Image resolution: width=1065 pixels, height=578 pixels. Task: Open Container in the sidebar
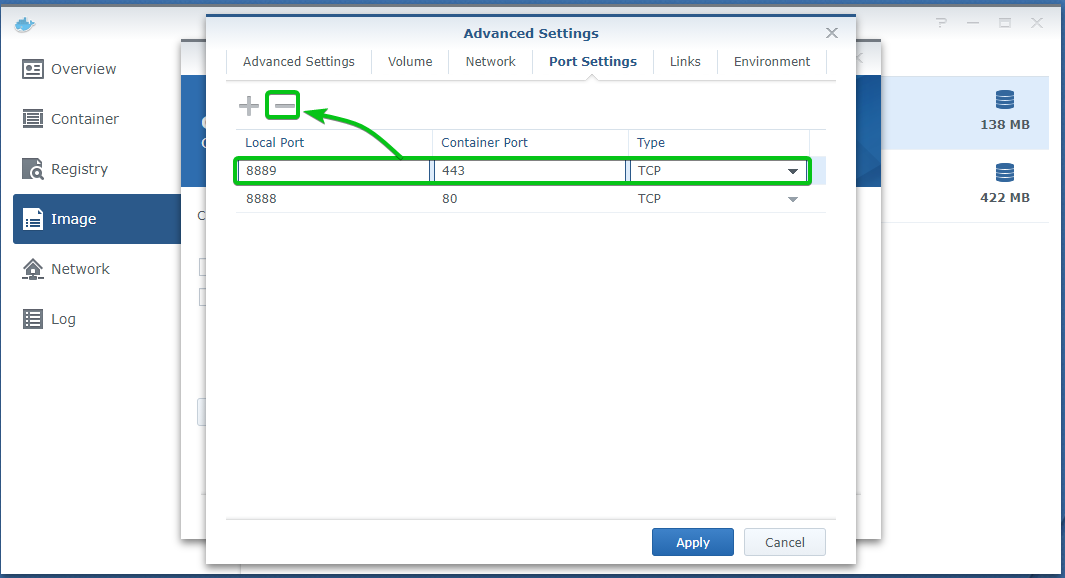[x=97, y=119]
